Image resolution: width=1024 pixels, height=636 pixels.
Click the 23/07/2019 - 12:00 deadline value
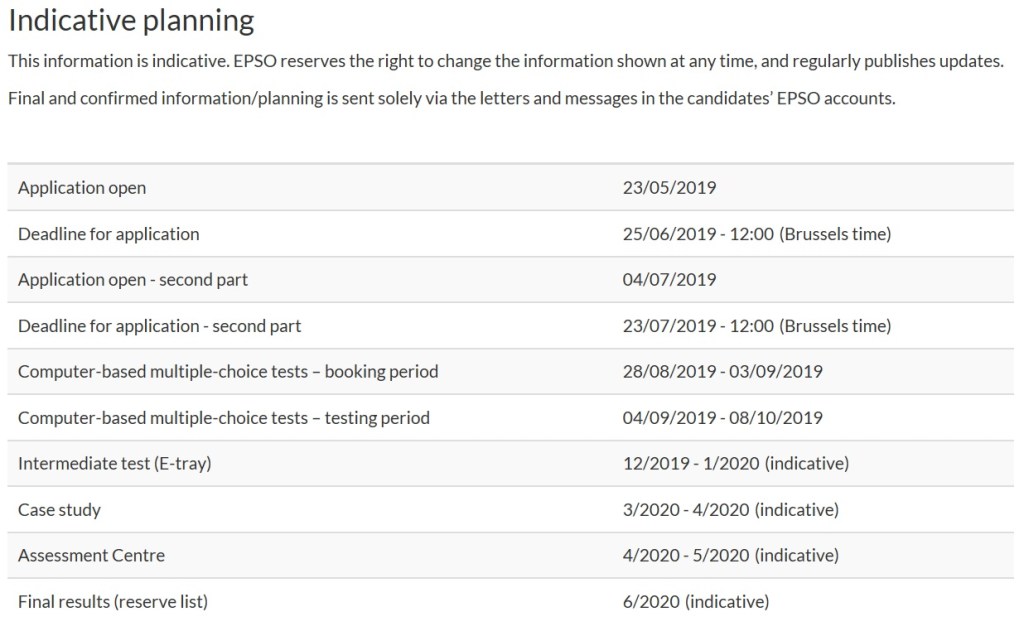click(756, 326)
